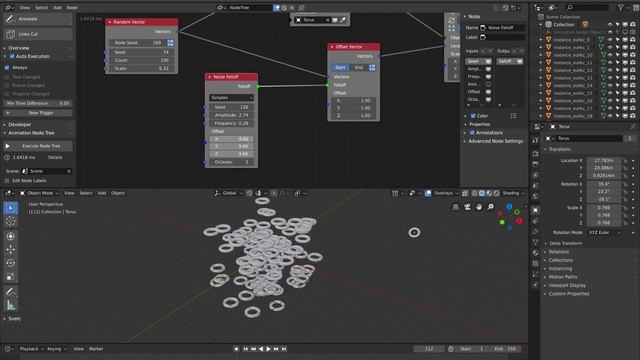Image resolution: width=640 pixels, height=360 pixels.
Task: Toggle the Frame Changed checkbox
Action: [7, 85]
